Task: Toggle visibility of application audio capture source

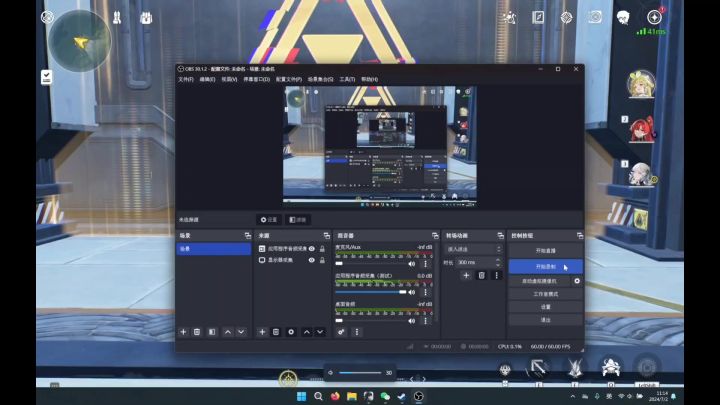Action: point(311,248)
